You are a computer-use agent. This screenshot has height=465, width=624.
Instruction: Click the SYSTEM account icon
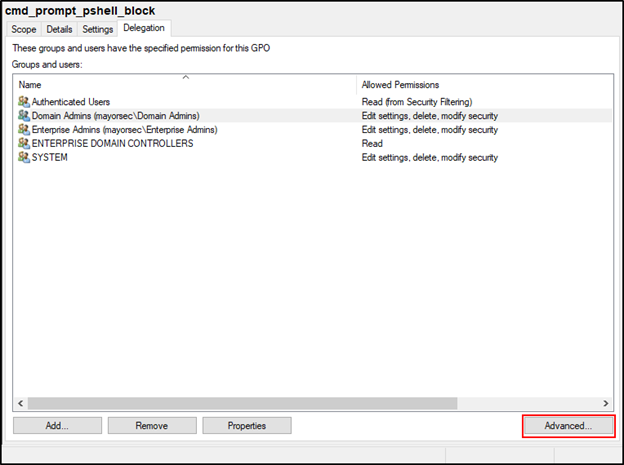[x=24, y=158]
